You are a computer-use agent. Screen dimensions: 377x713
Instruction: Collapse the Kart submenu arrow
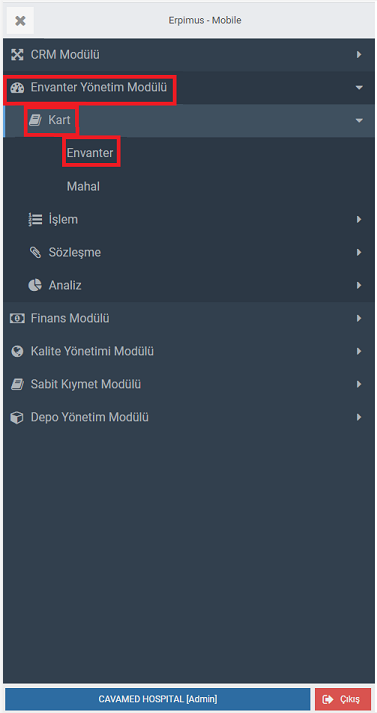tap(359, 121)
